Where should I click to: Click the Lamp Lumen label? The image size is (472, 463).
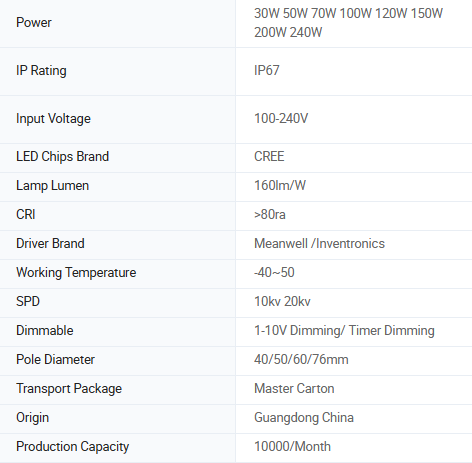(53, 186)
